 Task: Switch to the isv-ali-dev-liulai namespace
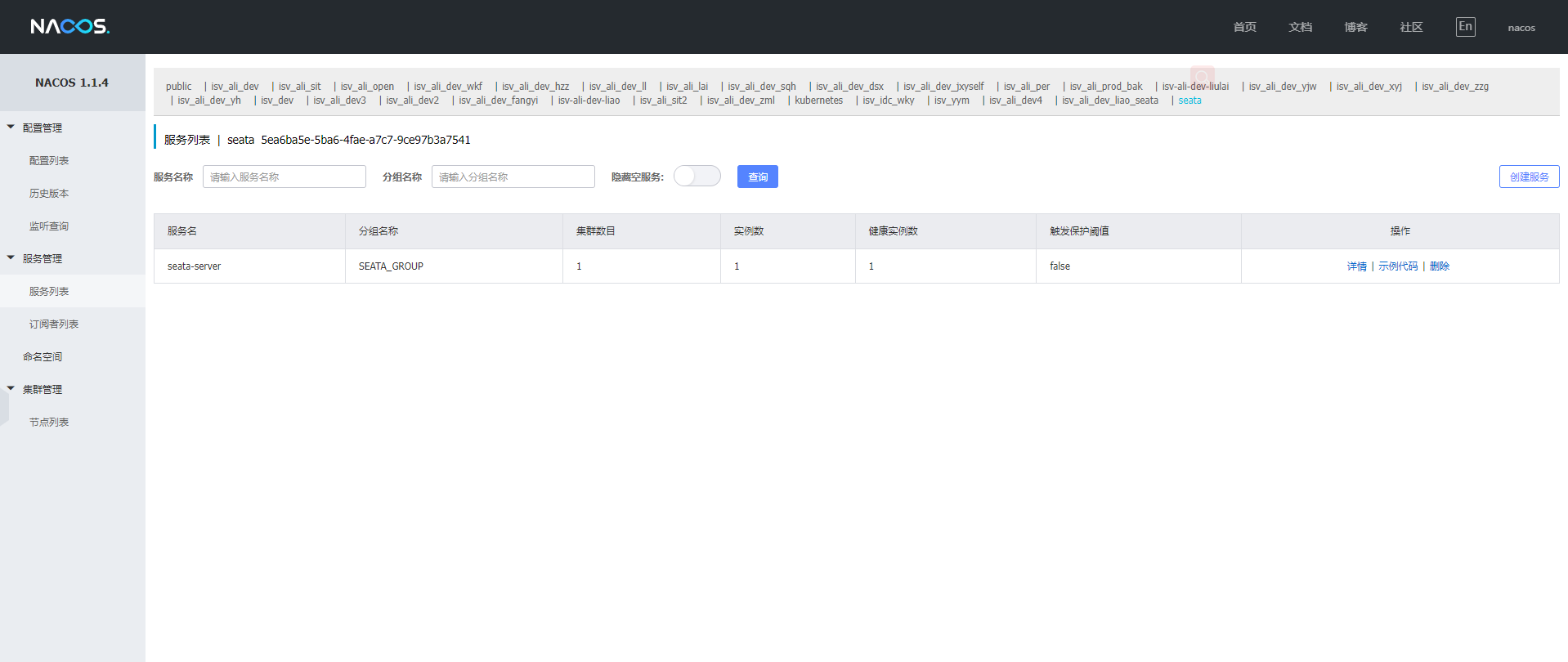click(x=1195, y=87)
